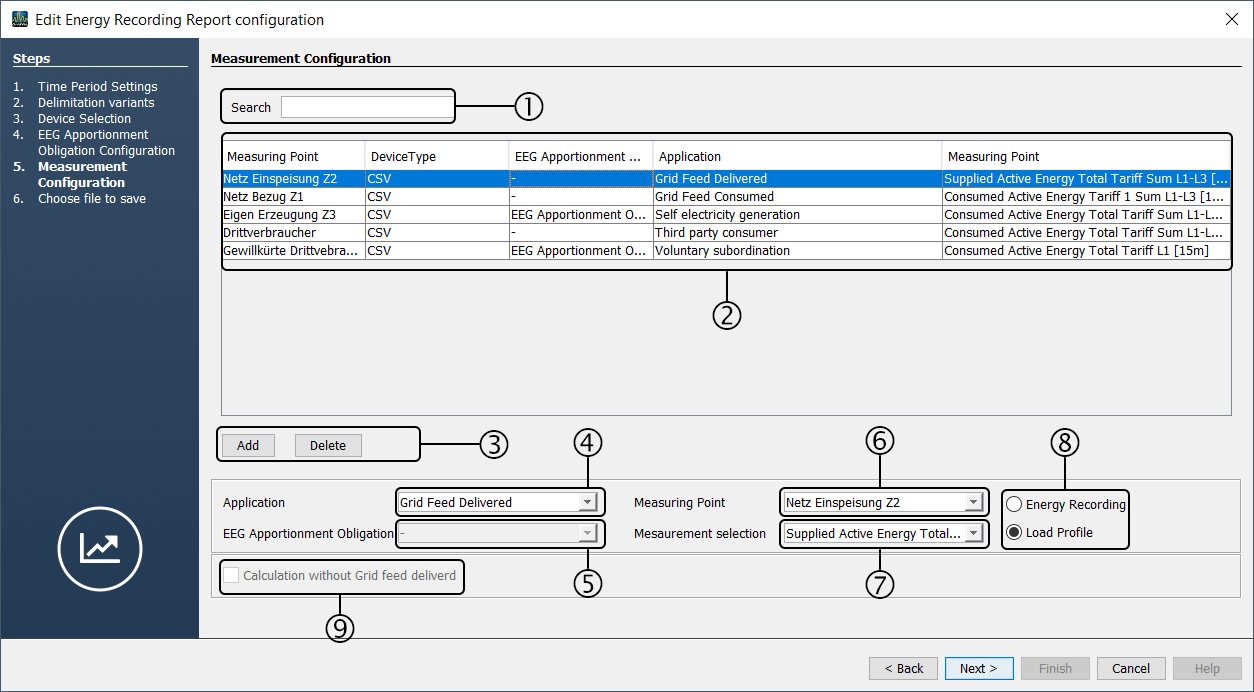Image resolution: width=1254 pixels, height=692 pixels.
Task: Click the Delete button
Action: 328,446
